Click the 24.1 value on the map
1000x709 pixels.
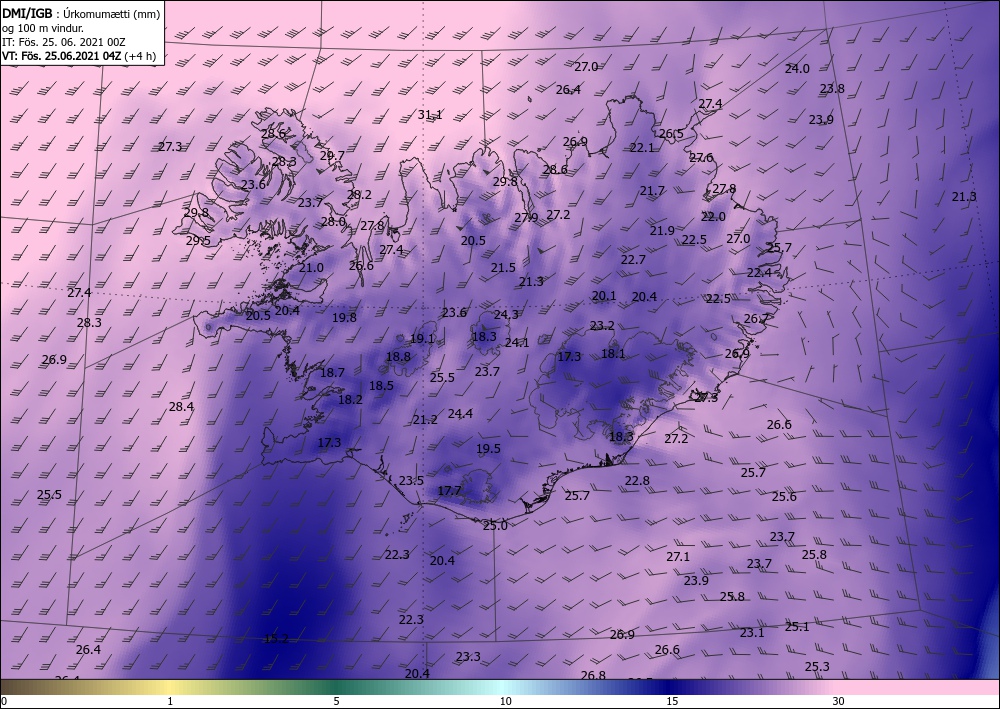(x=517, y=342)
